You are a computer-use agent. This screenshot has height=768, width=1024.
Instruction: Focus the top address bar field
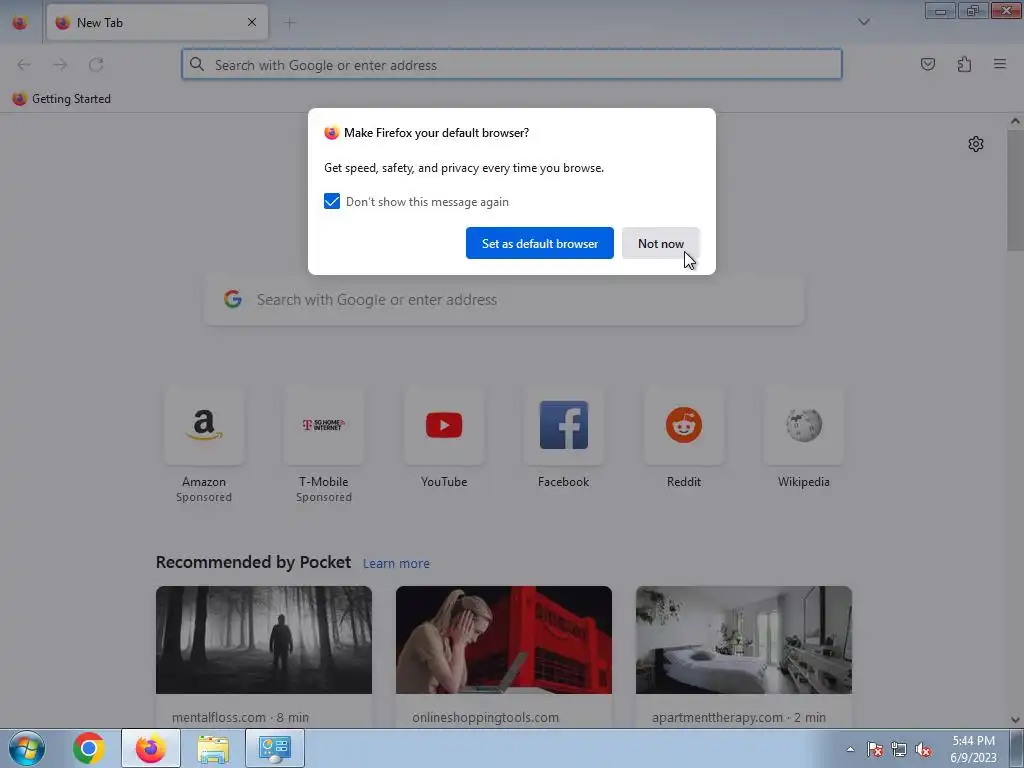(x=512, y=64)
